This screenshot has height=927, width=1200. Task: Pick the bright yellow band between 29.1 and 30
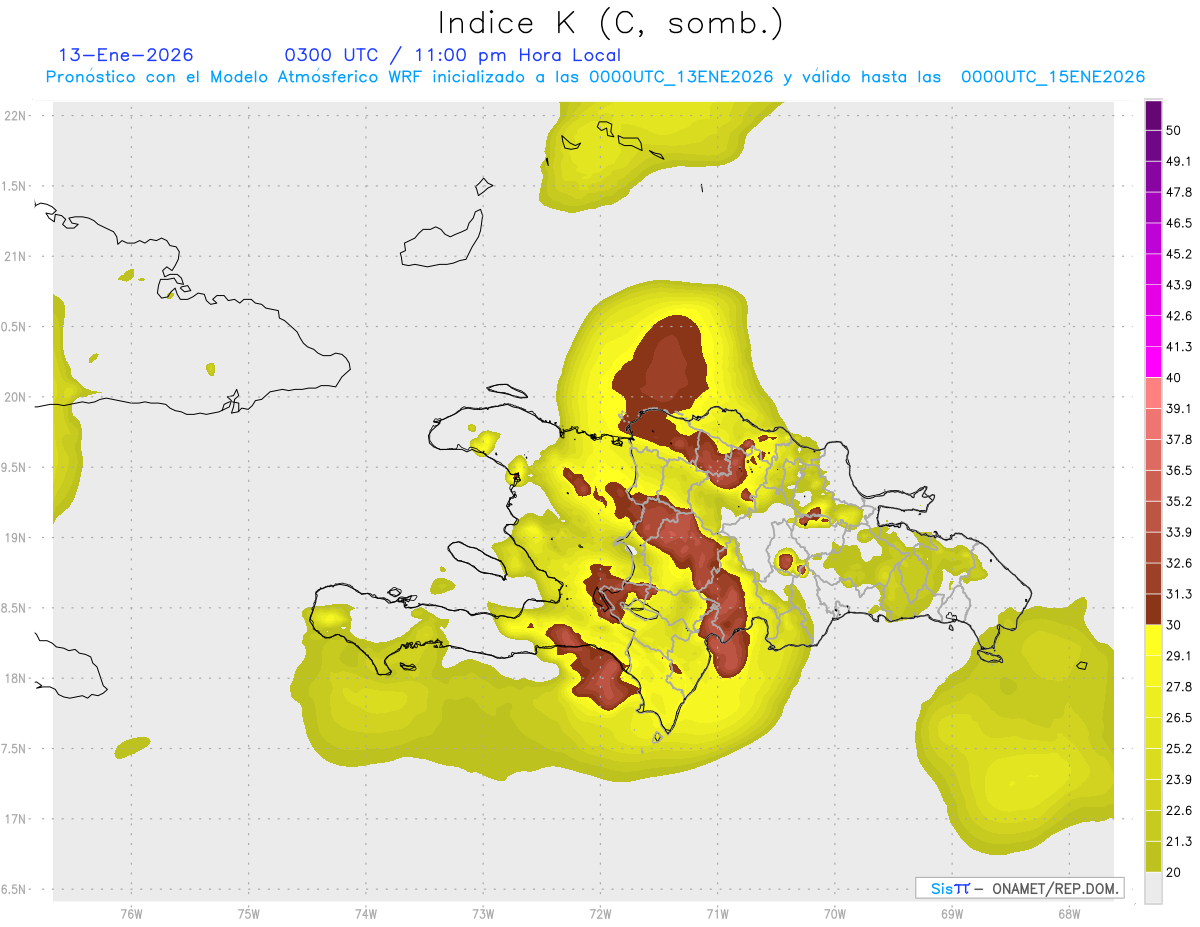(x=1153, y=640)
